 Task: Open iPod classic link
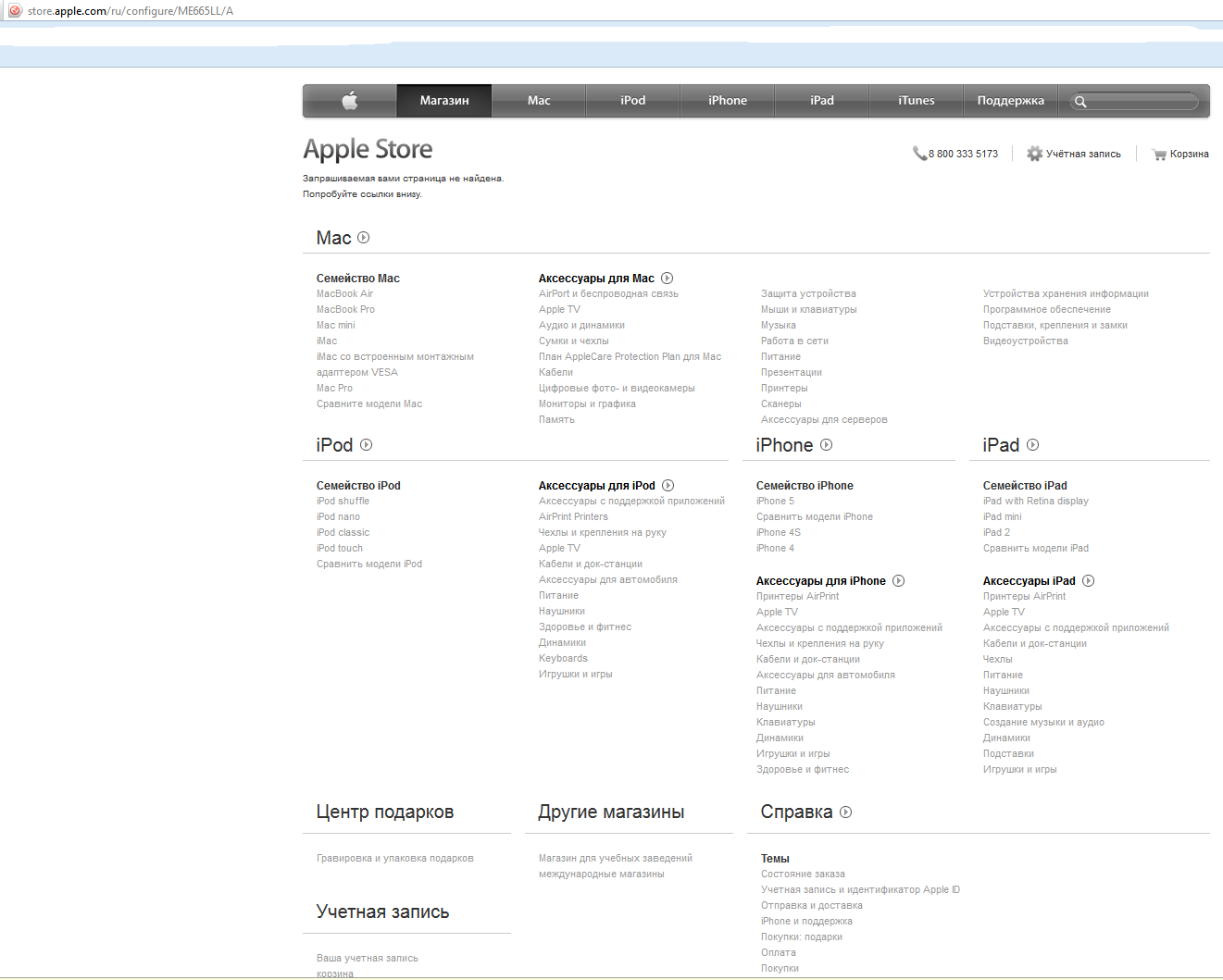343,533
